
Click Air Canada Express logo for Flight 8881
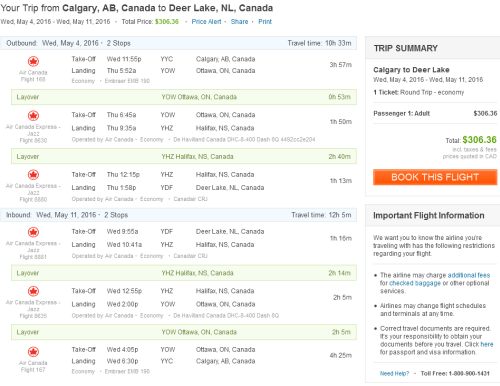33,232
